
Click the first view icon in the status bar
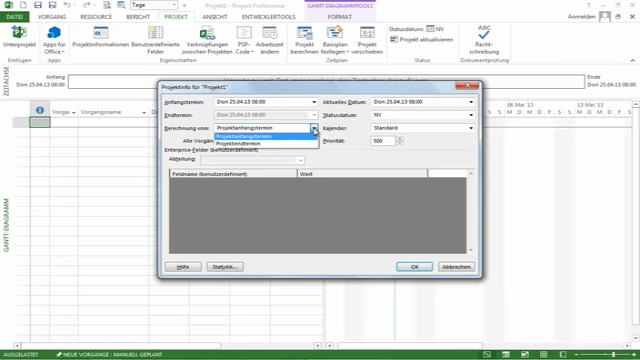point(487,354)
